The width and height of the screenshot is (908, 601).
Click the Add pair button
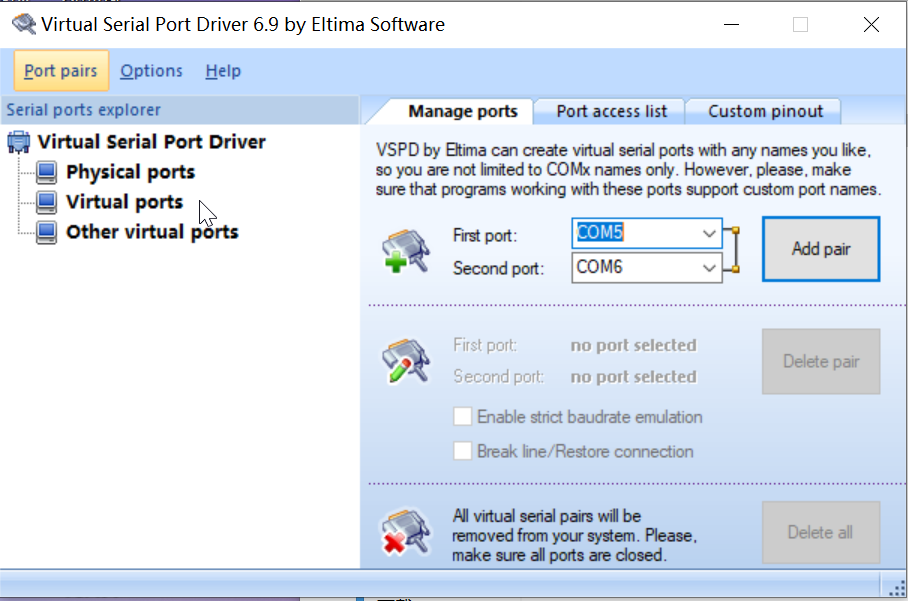coord(821,249)
